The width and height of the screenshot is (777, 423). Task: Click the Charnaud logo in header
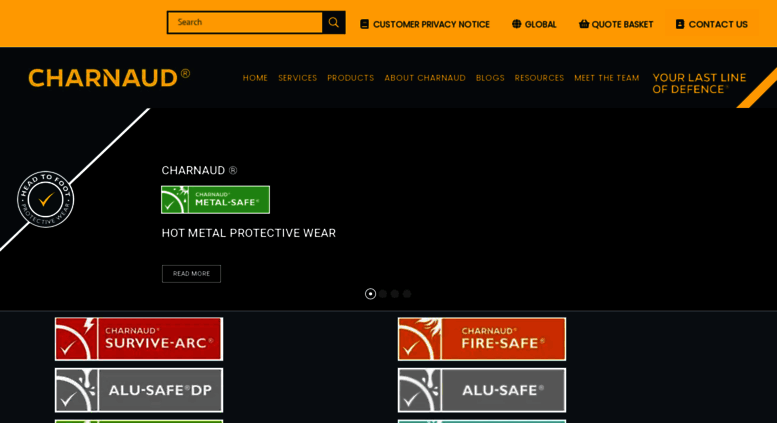pyautogui.click(x=109, y=78)
